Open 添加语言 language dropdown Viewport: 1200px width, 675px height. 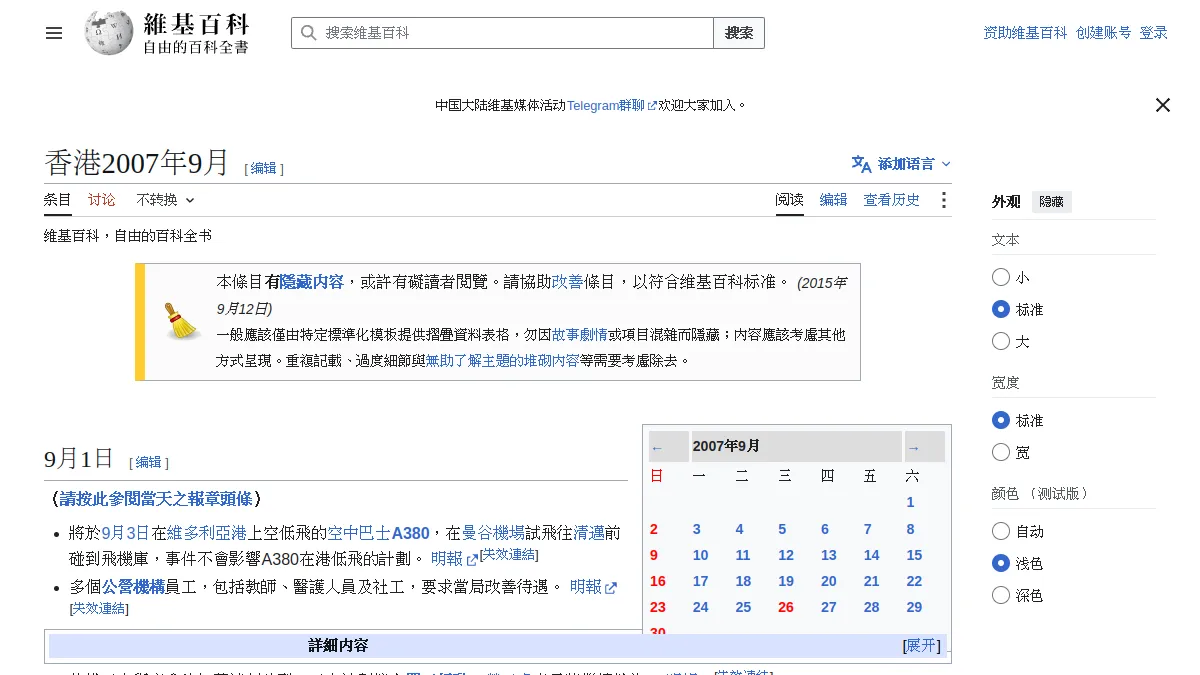pyautogui.click(x=901, y=163)
